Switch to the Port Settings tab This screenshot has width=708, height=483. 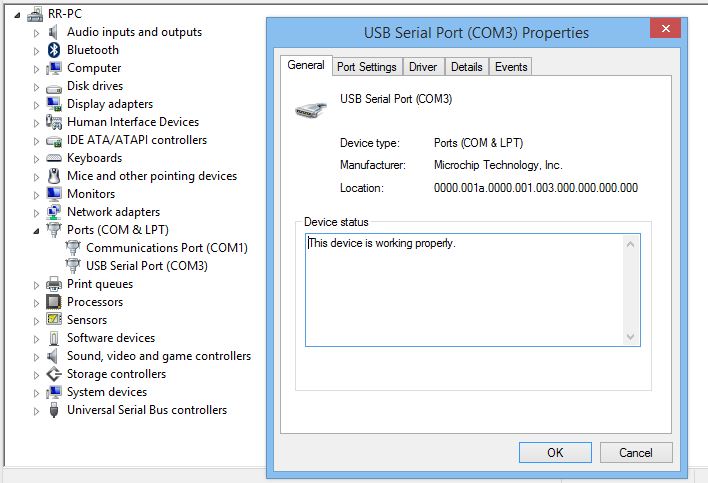[x=367, y=67]
